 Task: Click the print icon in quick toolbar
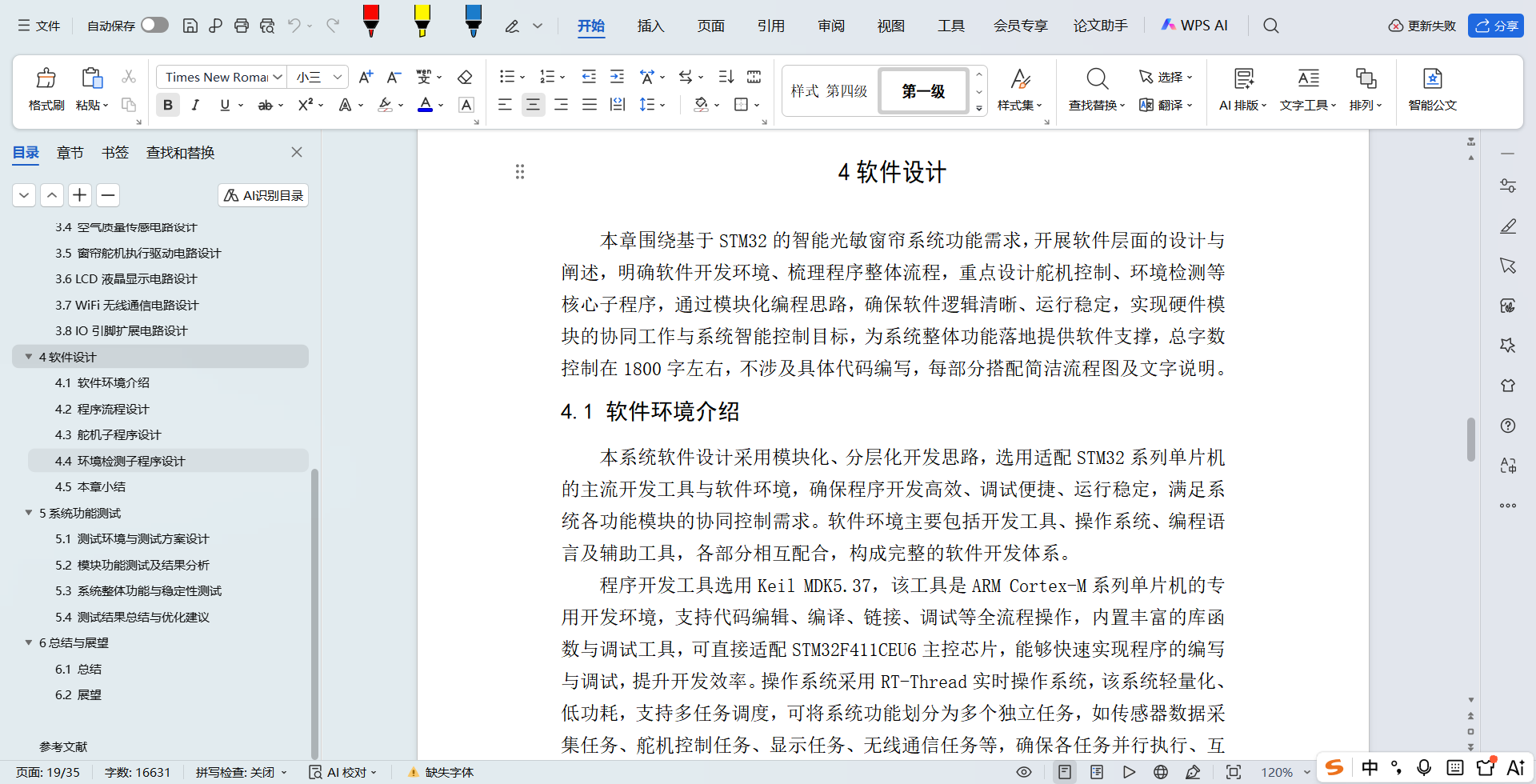242,26
